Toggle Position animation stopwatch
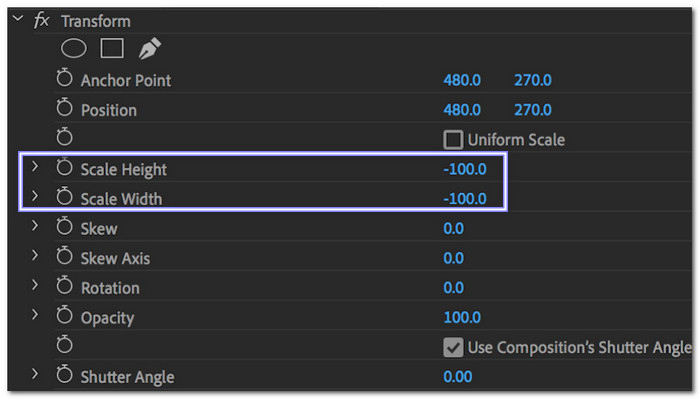This screenshot has width=700, height=399. tap(64, 108)
